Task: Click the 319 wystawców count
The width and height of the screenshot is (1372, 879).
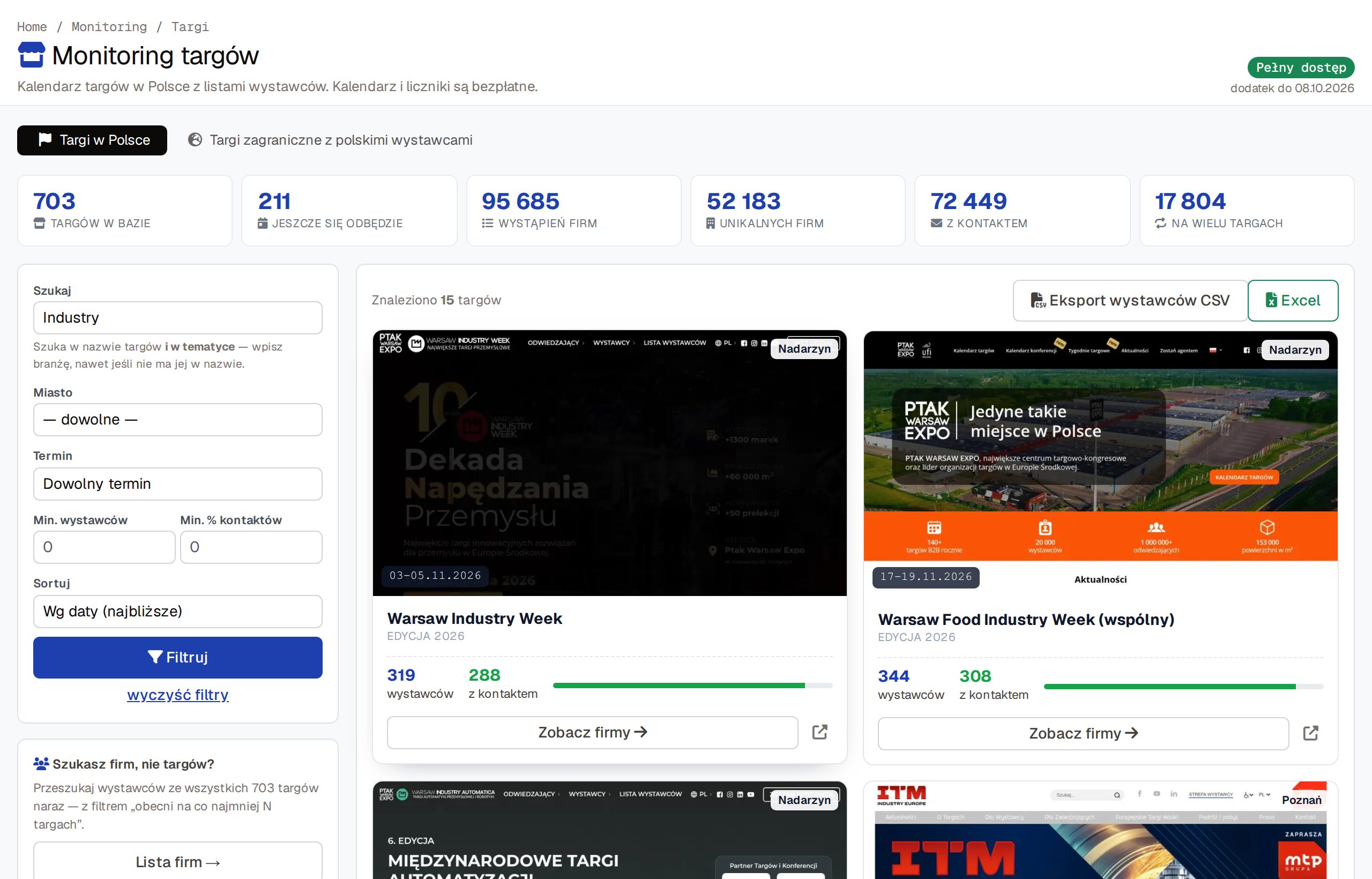Action: [420, 683]
